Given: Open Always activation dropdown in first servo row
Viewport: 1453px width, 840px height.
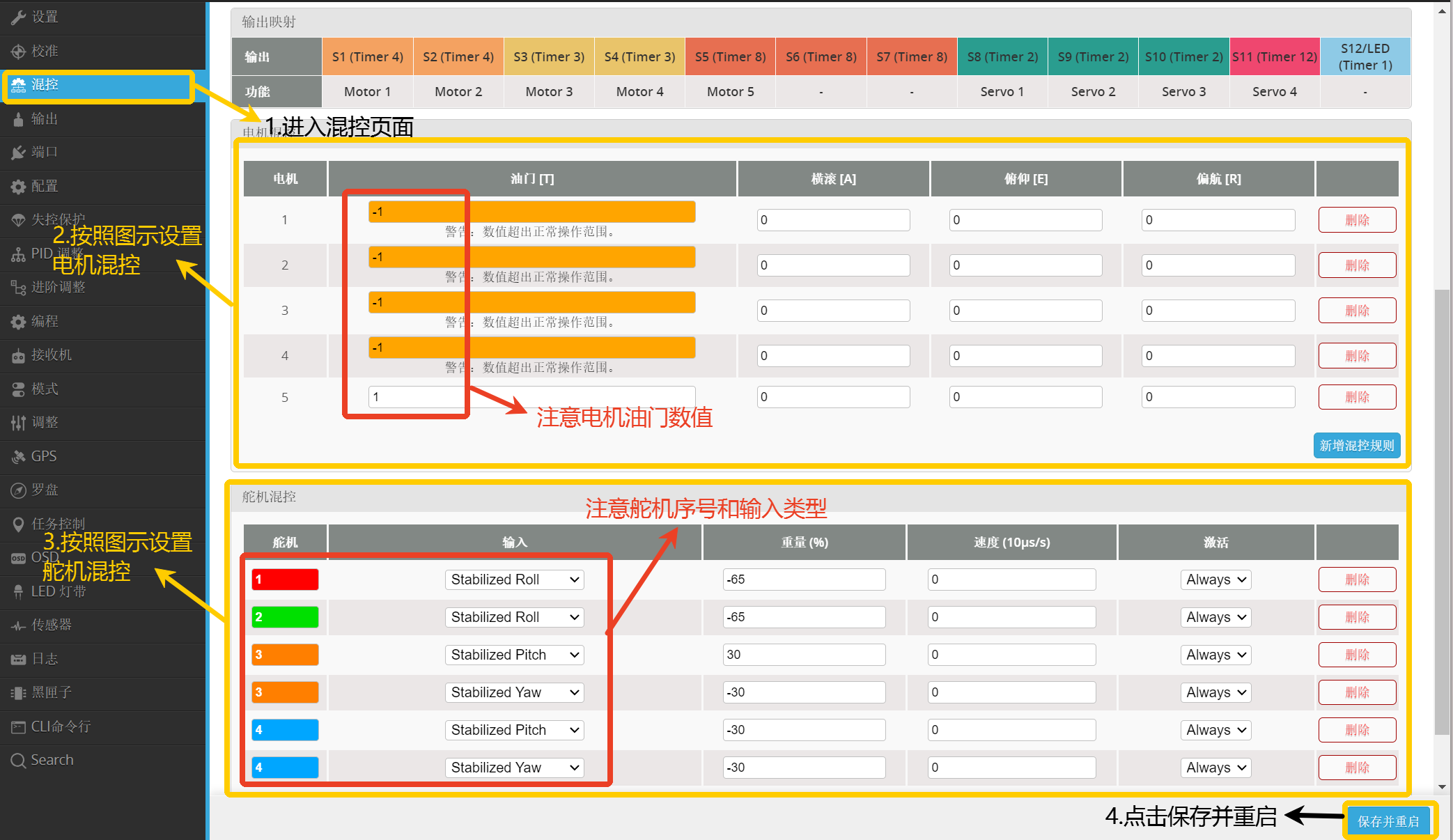Looking at the screenshot, I should tap(1215, 580).
